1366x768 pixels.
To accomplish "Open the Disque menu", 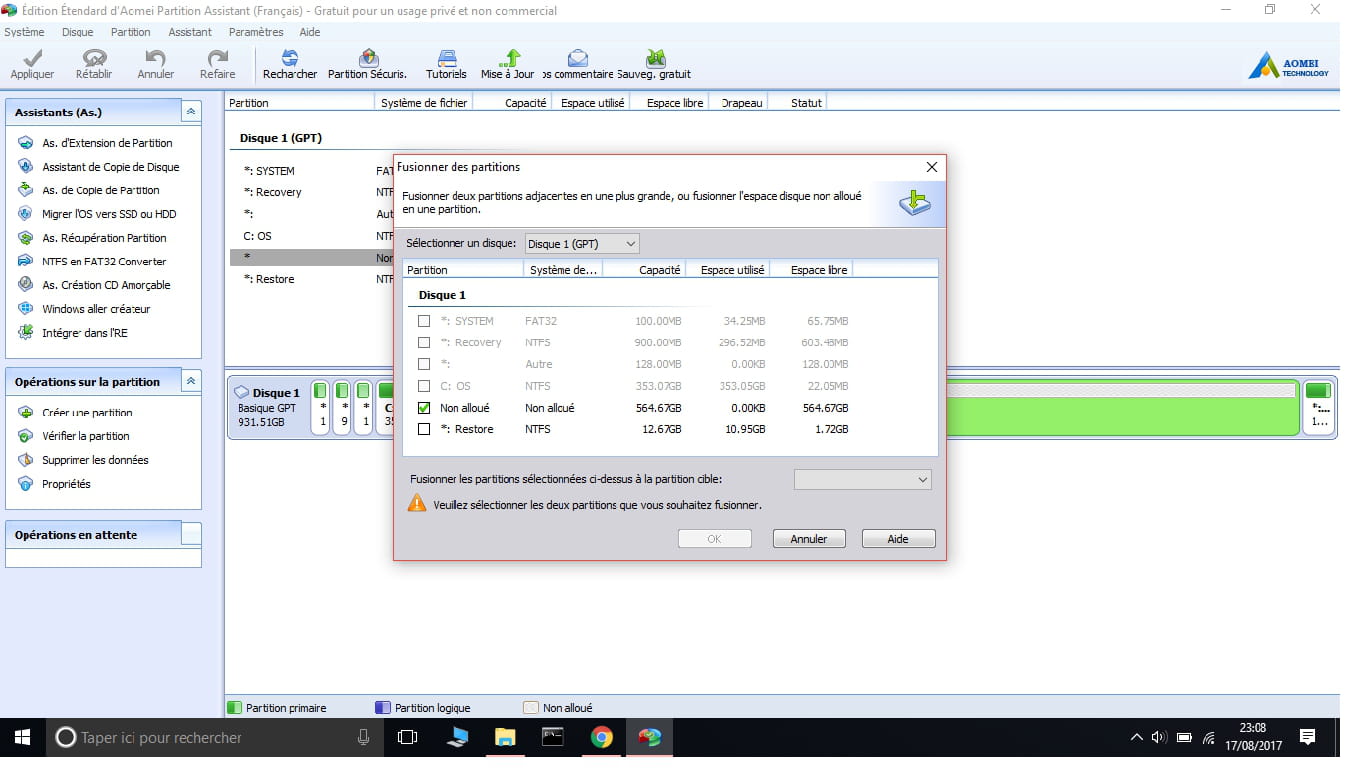I will click(x=77, y=32).
